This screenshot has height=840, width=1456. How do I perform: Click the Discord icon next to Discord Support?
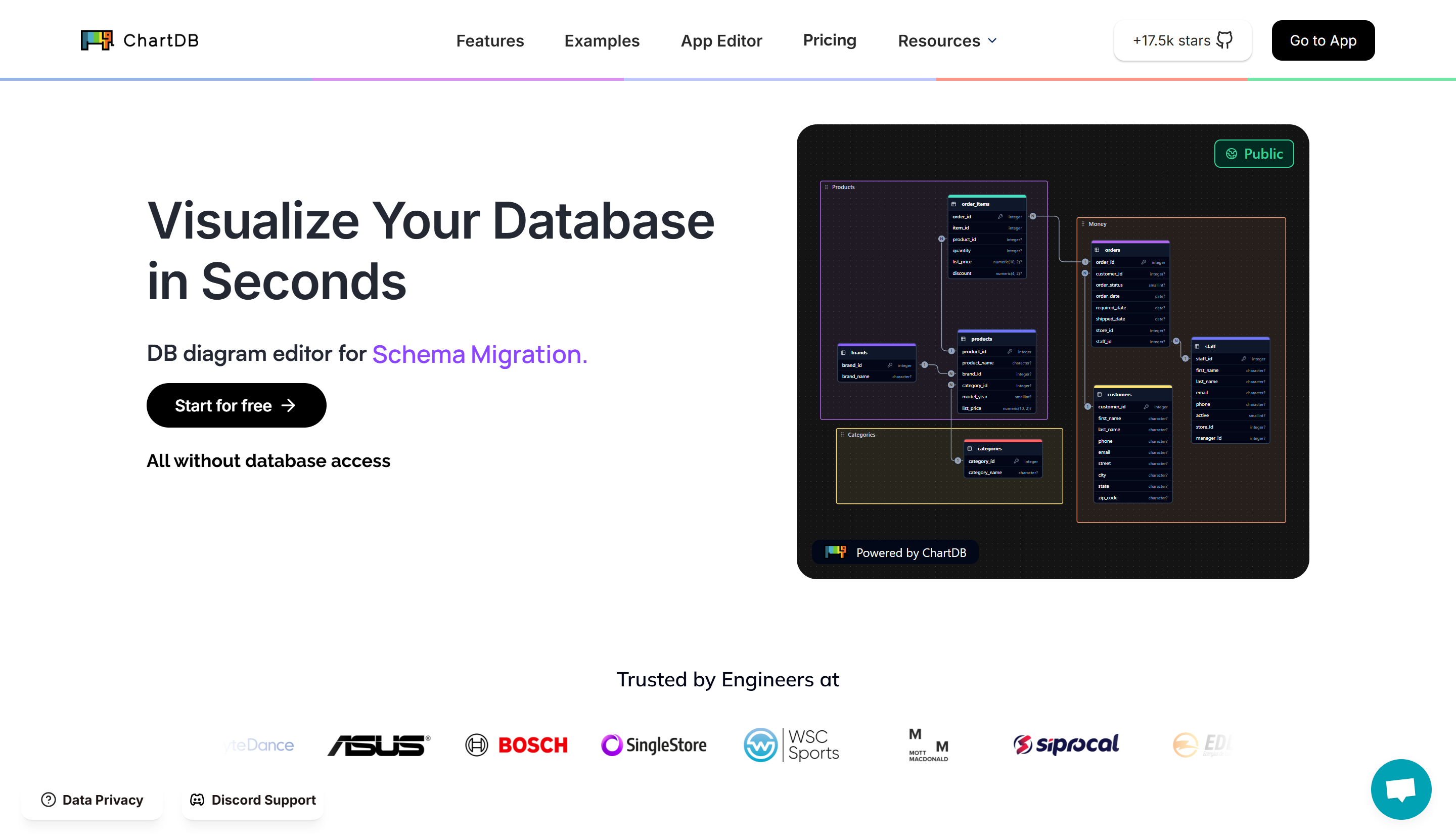coord(196,800)
